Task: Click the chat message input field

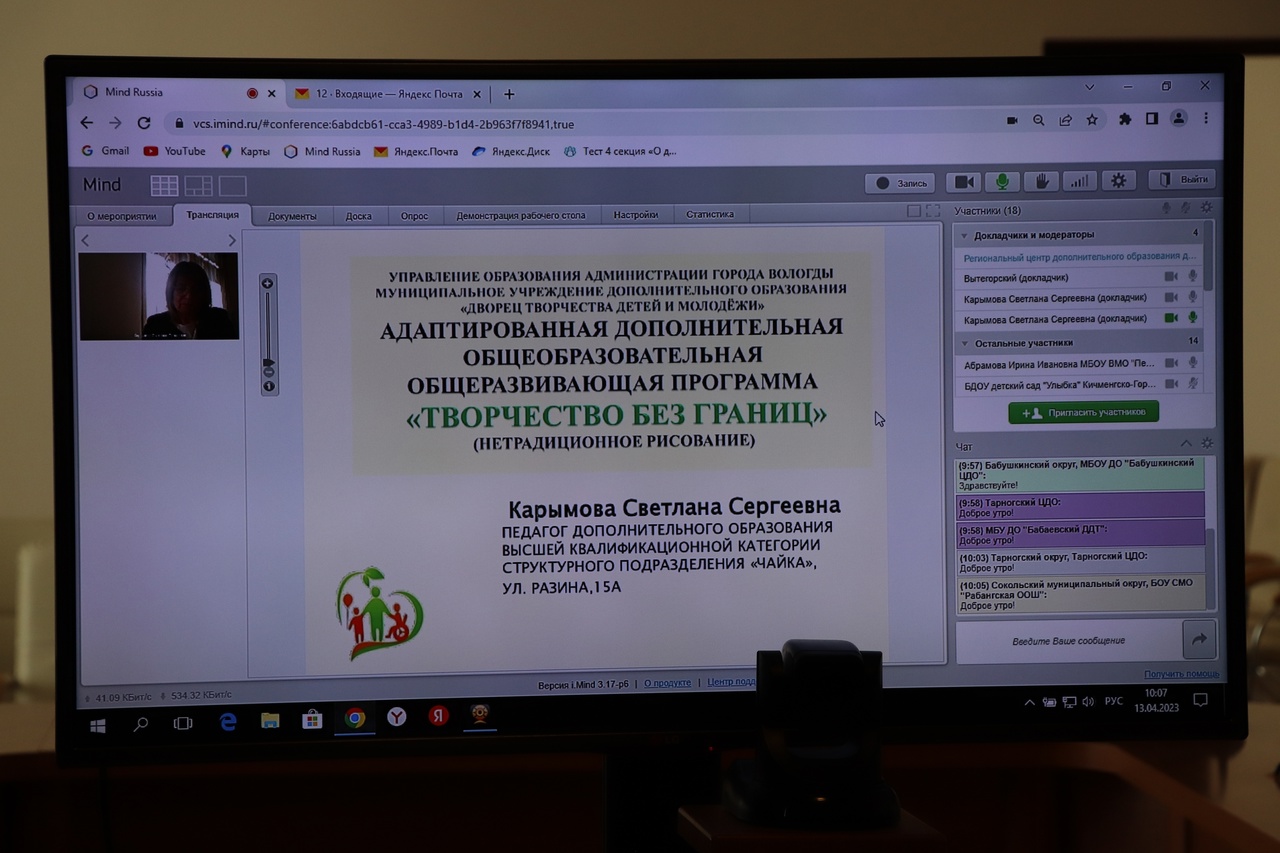Action: pos(1068,640)
